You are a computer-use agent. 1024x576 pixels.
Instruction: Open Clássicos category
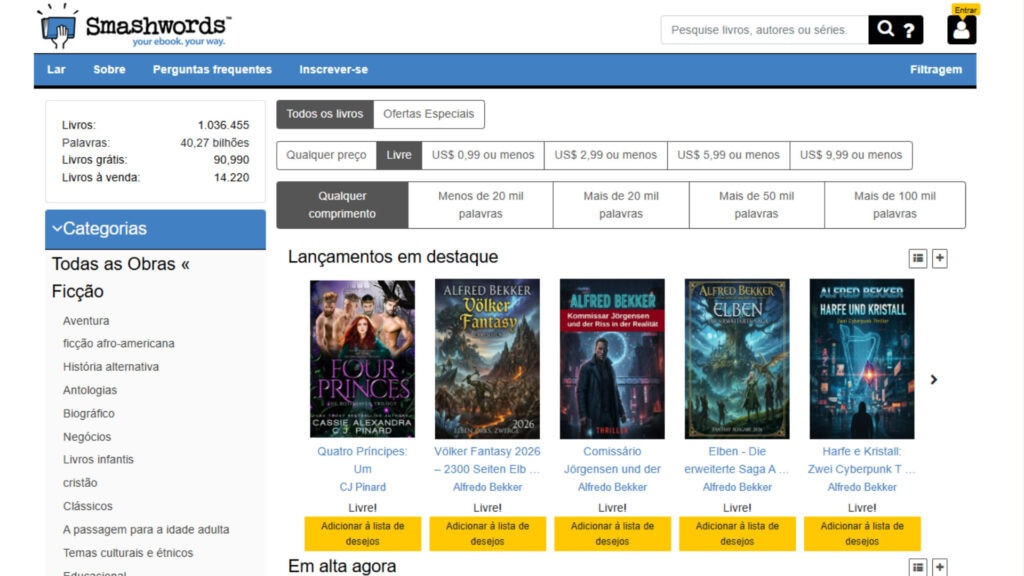88,506
